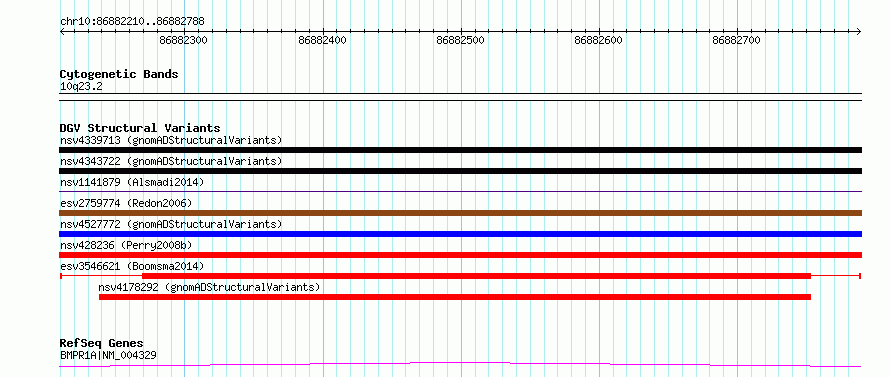Click the esv2759774 (Redon2006) label
Viewport: 890px width, 377px height.
(x=126, y=203)
